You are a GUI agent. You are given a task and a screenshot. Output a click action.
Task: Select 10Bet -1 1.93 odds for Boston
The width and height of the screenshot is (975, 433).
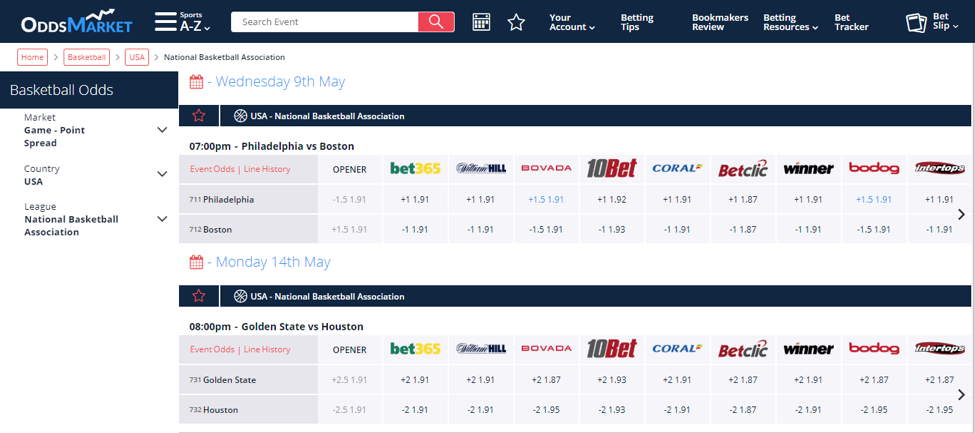612,230
